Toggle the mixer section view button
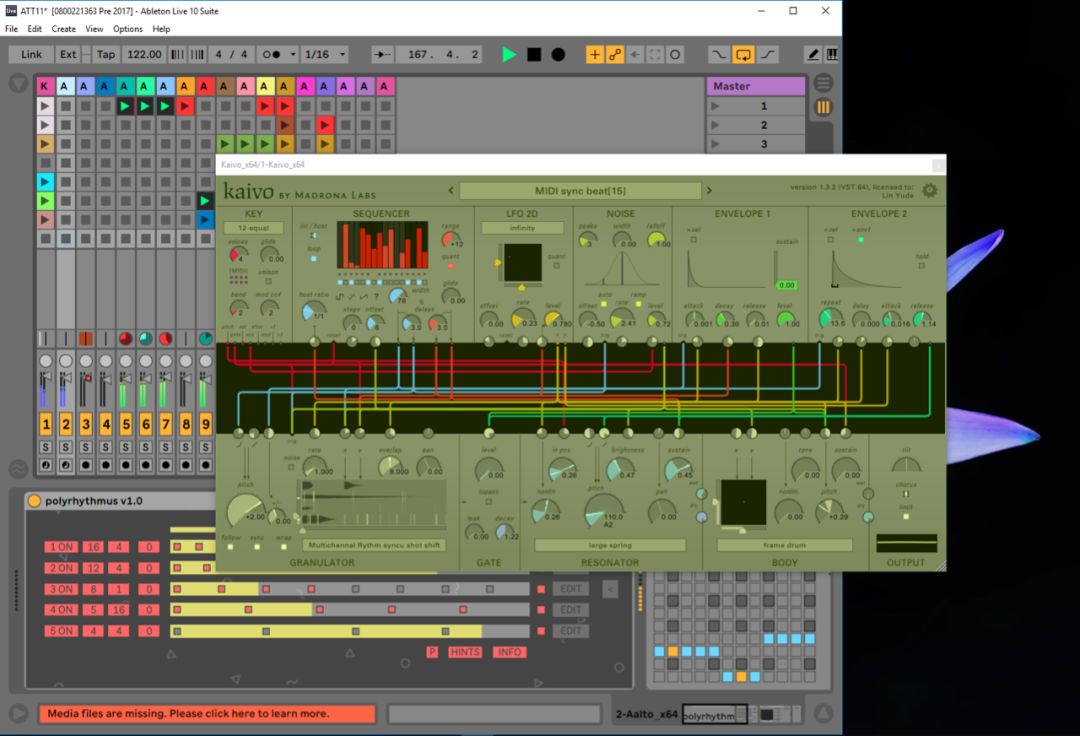 (823, 107)
